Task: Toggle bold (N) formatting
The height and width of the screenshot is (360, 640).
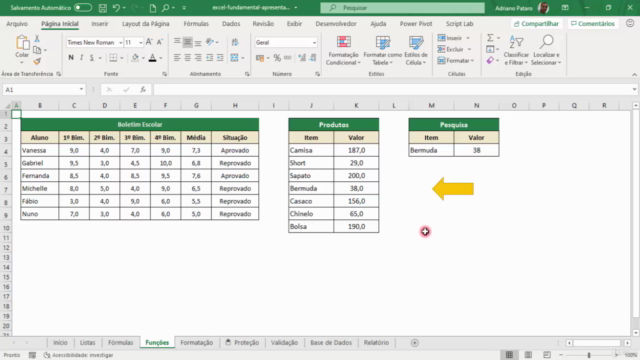Action: click(71, 58)
